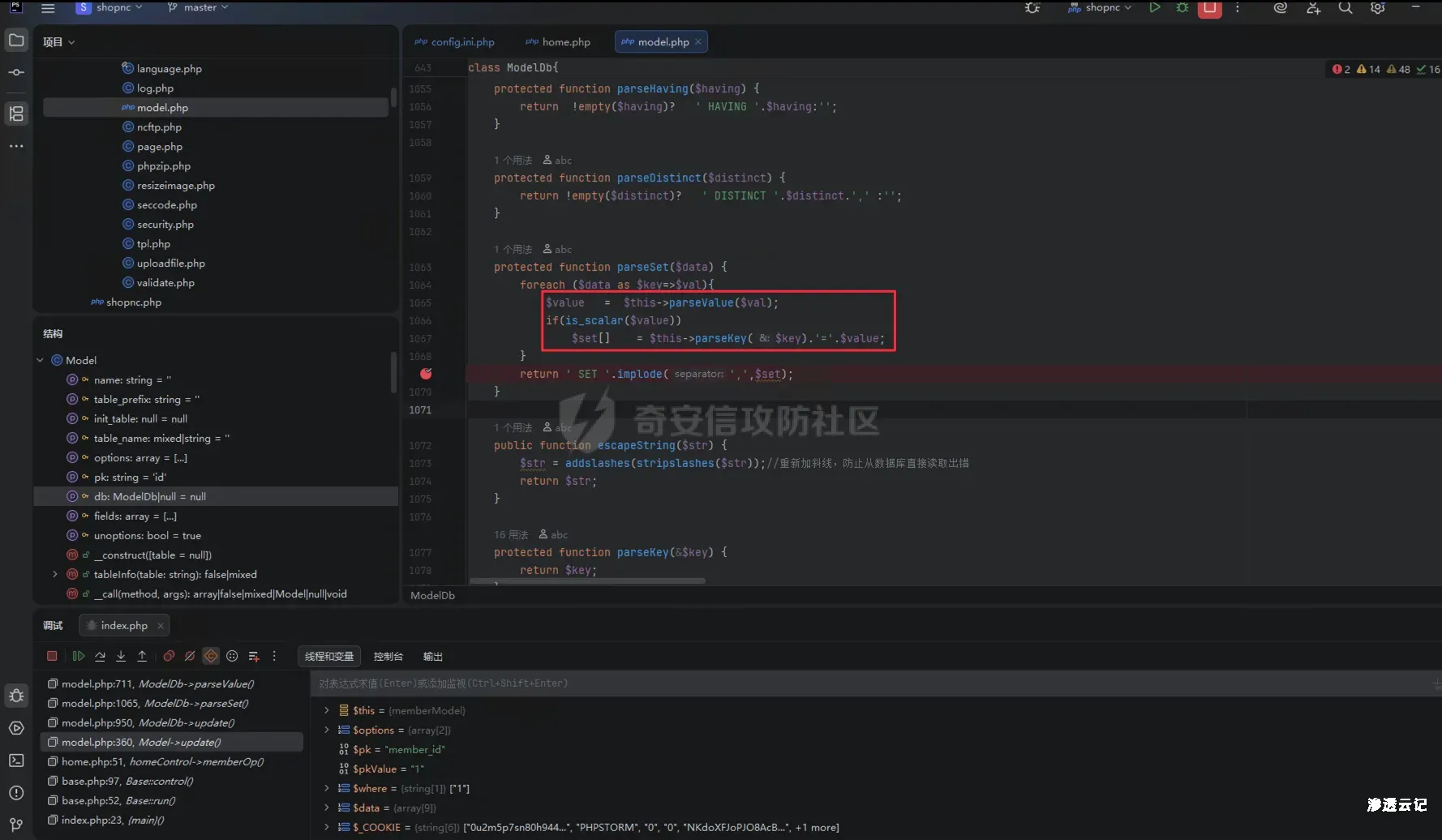Select the home.php:51 memberOp stack frame
1442x840 pixels.
(x=162, y=761)
